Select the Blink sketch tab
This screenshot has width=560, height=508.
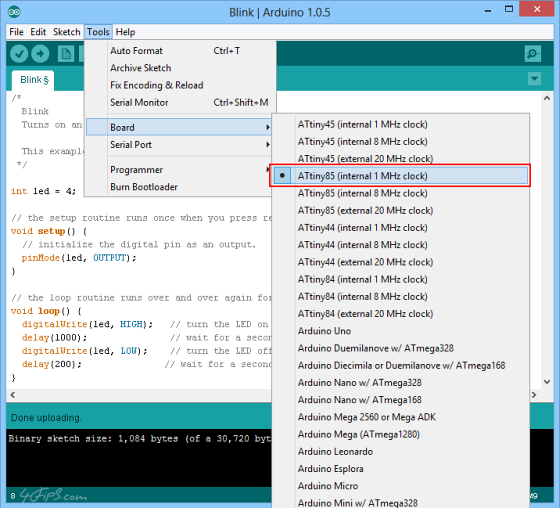click(x=33, y=80)
